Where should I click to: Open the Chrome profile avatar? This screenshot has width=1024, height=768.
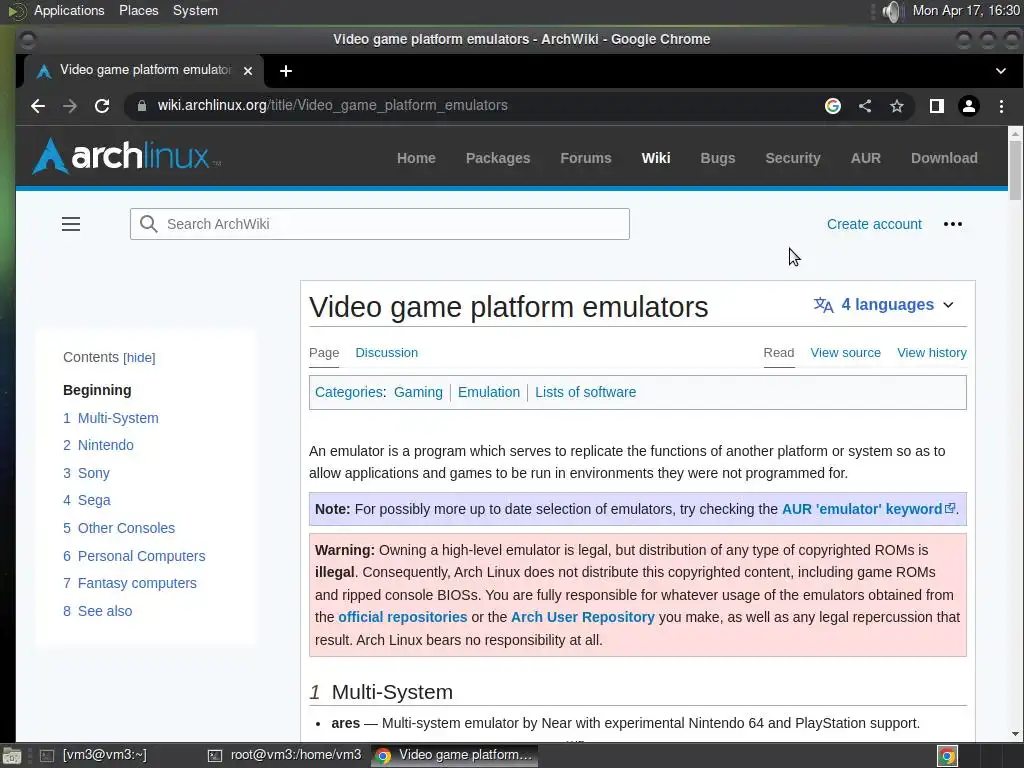click(968, 106)
